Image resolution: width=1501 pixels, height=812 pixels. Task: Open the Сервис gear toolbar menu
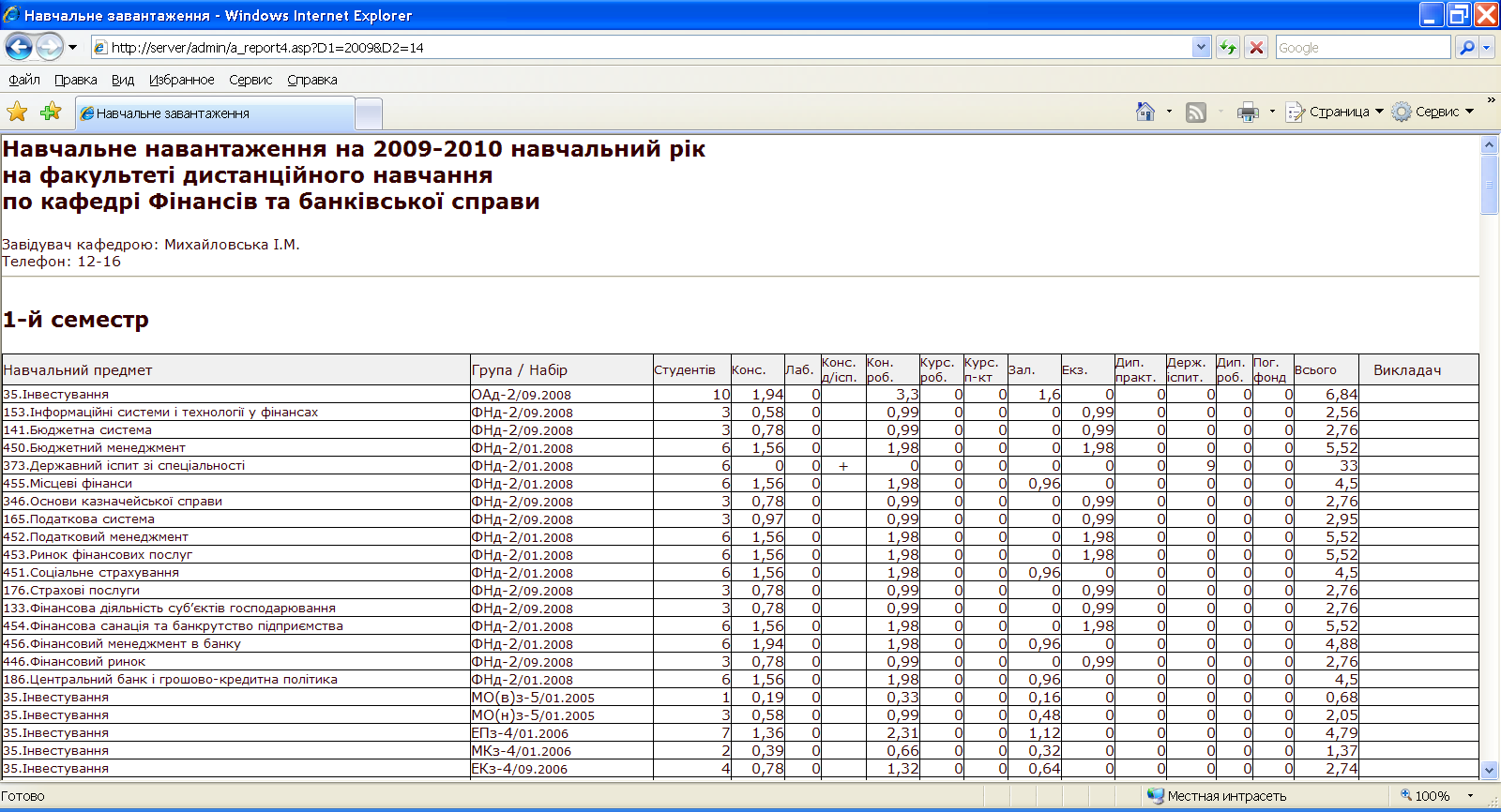point(1433,112)
